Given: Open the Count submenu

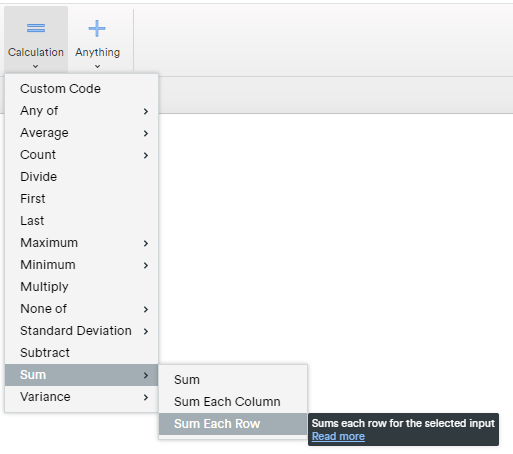Looking at the screenshot, I should (x=81, y=155).
